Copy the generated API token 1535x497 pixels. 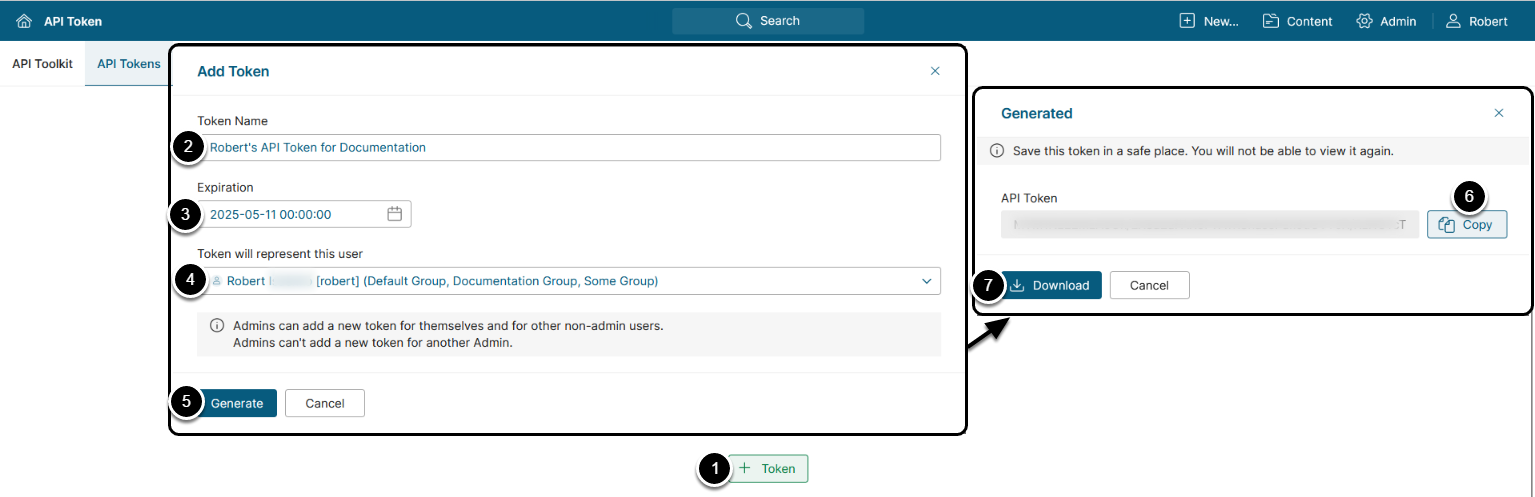pos(1467,225)
